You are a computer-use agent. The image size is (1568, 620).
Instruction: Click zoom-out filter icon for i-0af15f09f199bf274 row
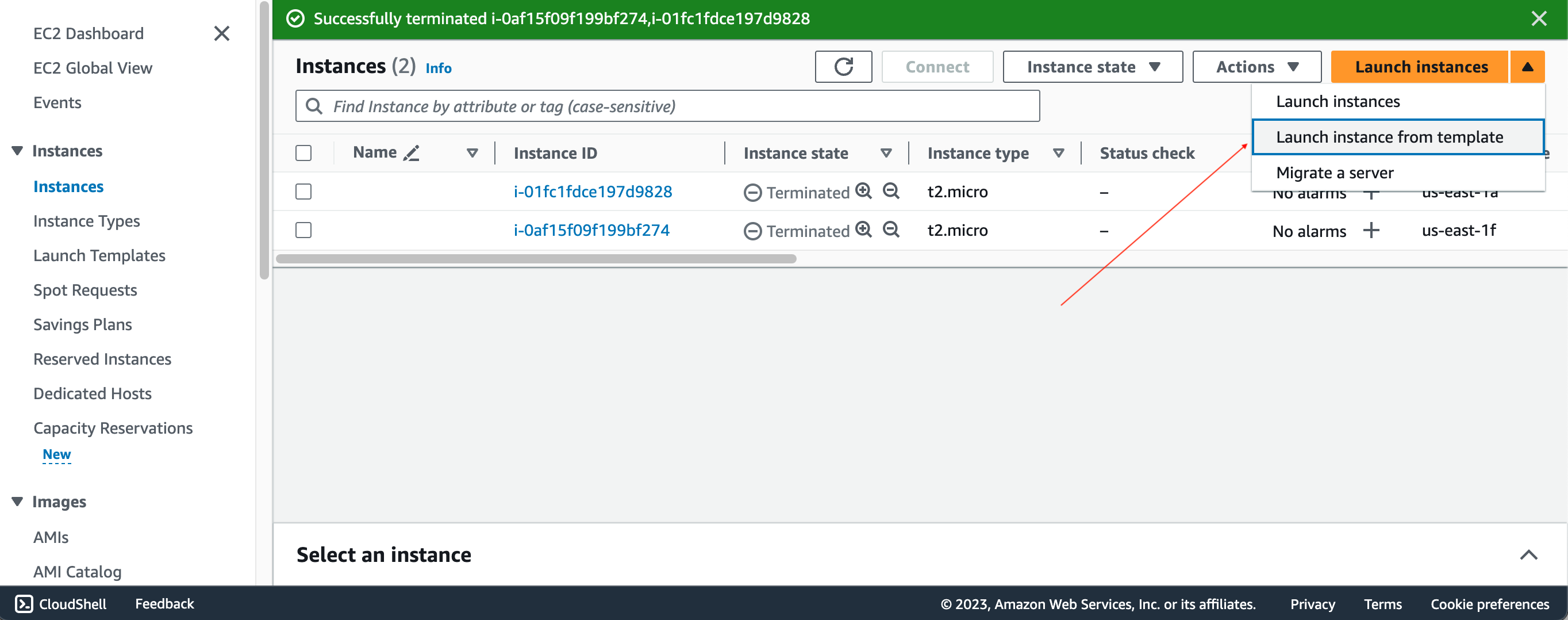click(891, 229)
